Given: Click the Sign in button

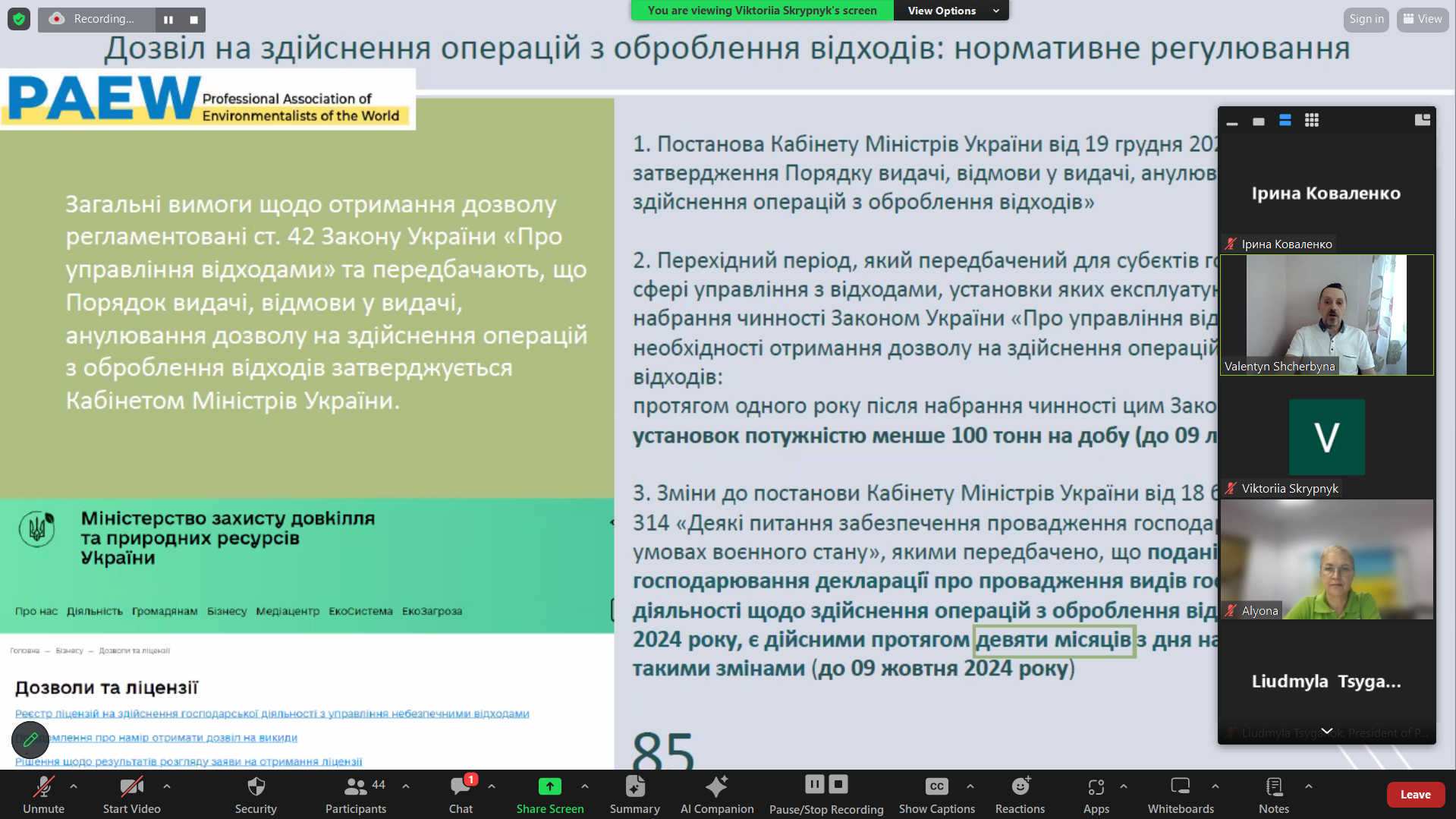Looking at the screenshot, I should click(1366, 19).
